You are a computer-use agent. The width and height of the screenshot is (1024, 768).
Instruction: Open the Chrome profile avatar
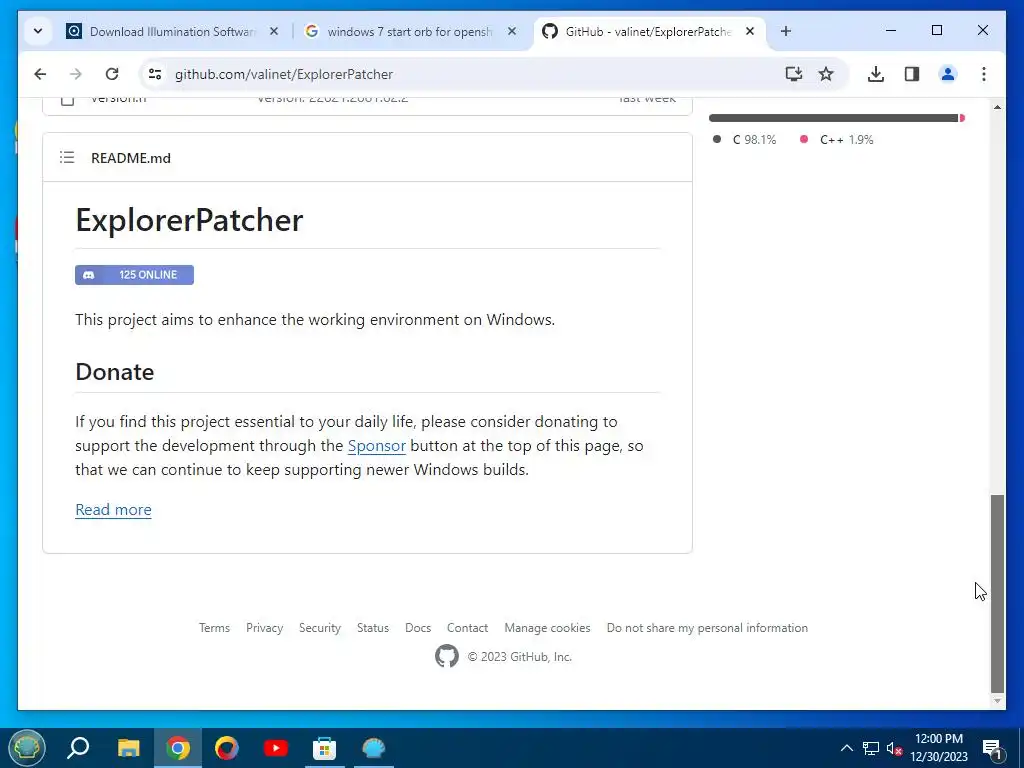[x=948, y=74]
